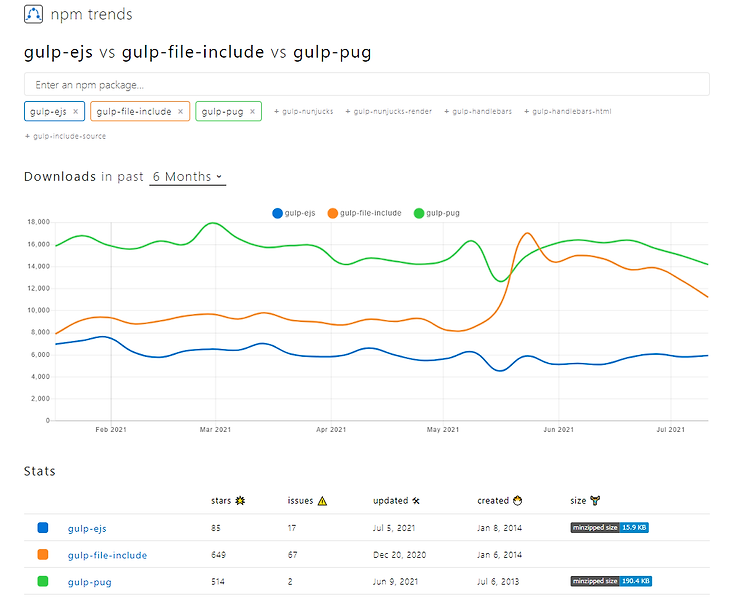
Task: Click the 'size' column header text
Action: click(x=578, y=501)
